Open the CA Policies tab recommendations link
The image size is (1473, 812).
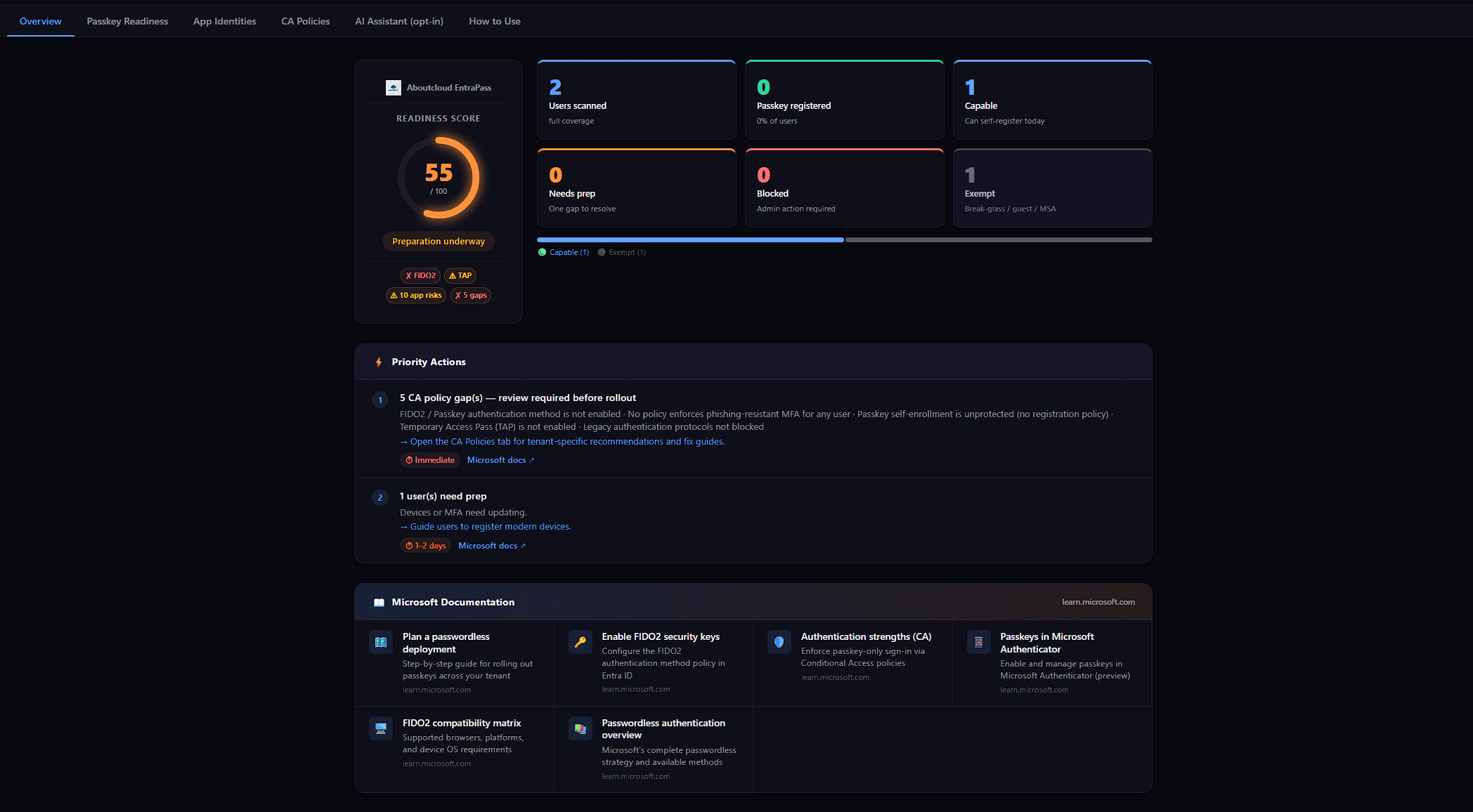point(562,441)
